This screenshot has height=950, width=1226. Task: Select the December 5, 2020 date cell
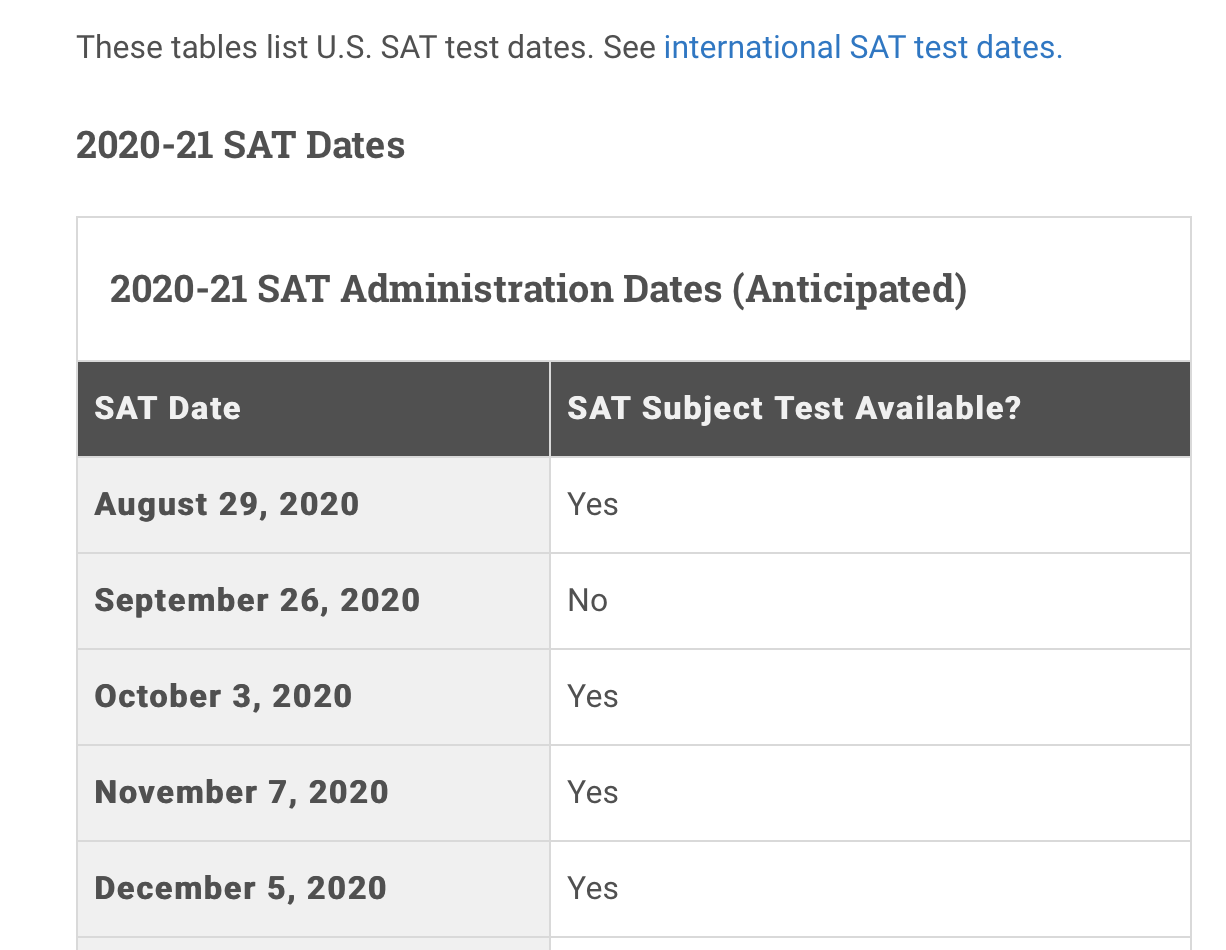click(314, 889)
